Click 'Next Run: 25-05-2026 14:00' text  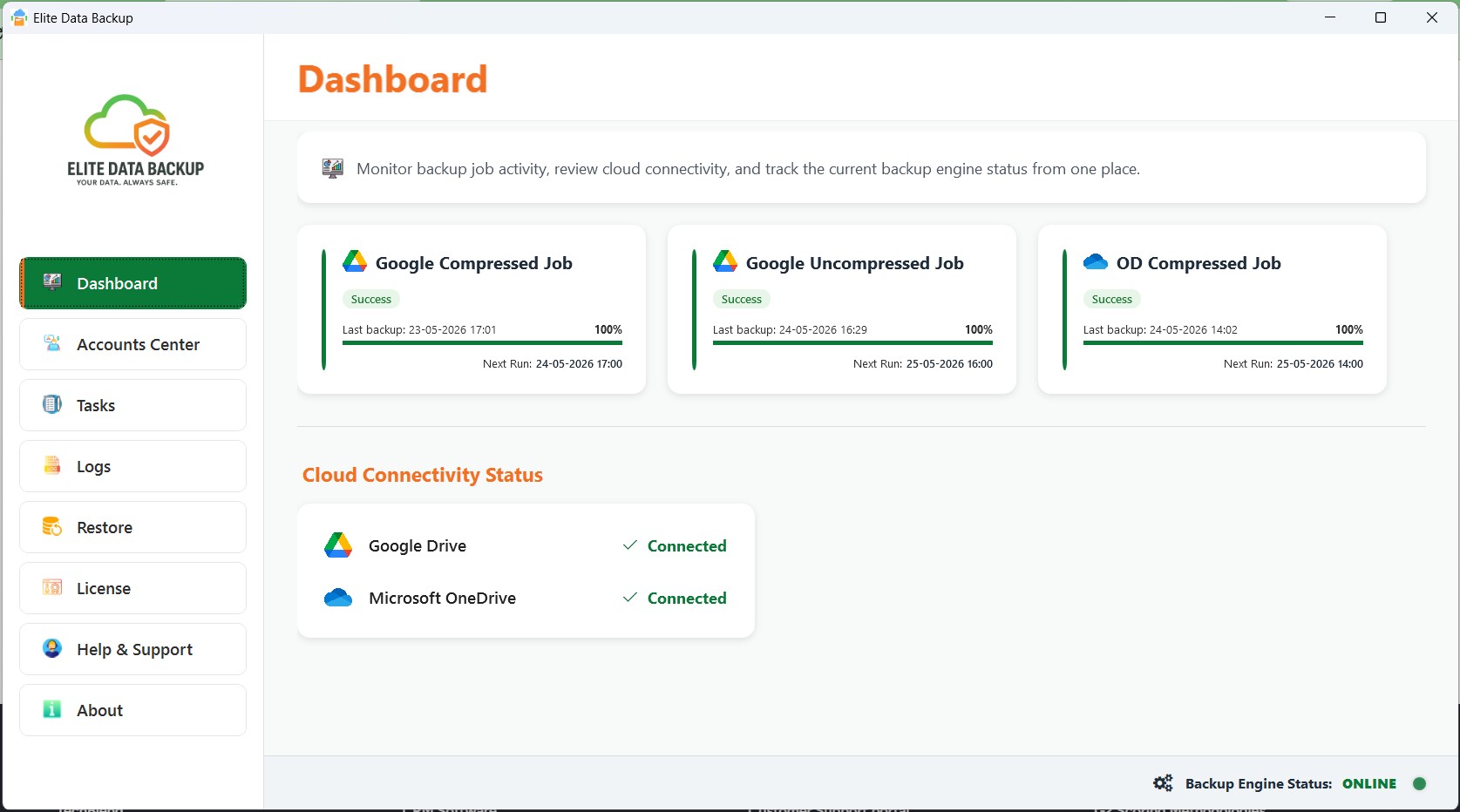point(1294,363)
